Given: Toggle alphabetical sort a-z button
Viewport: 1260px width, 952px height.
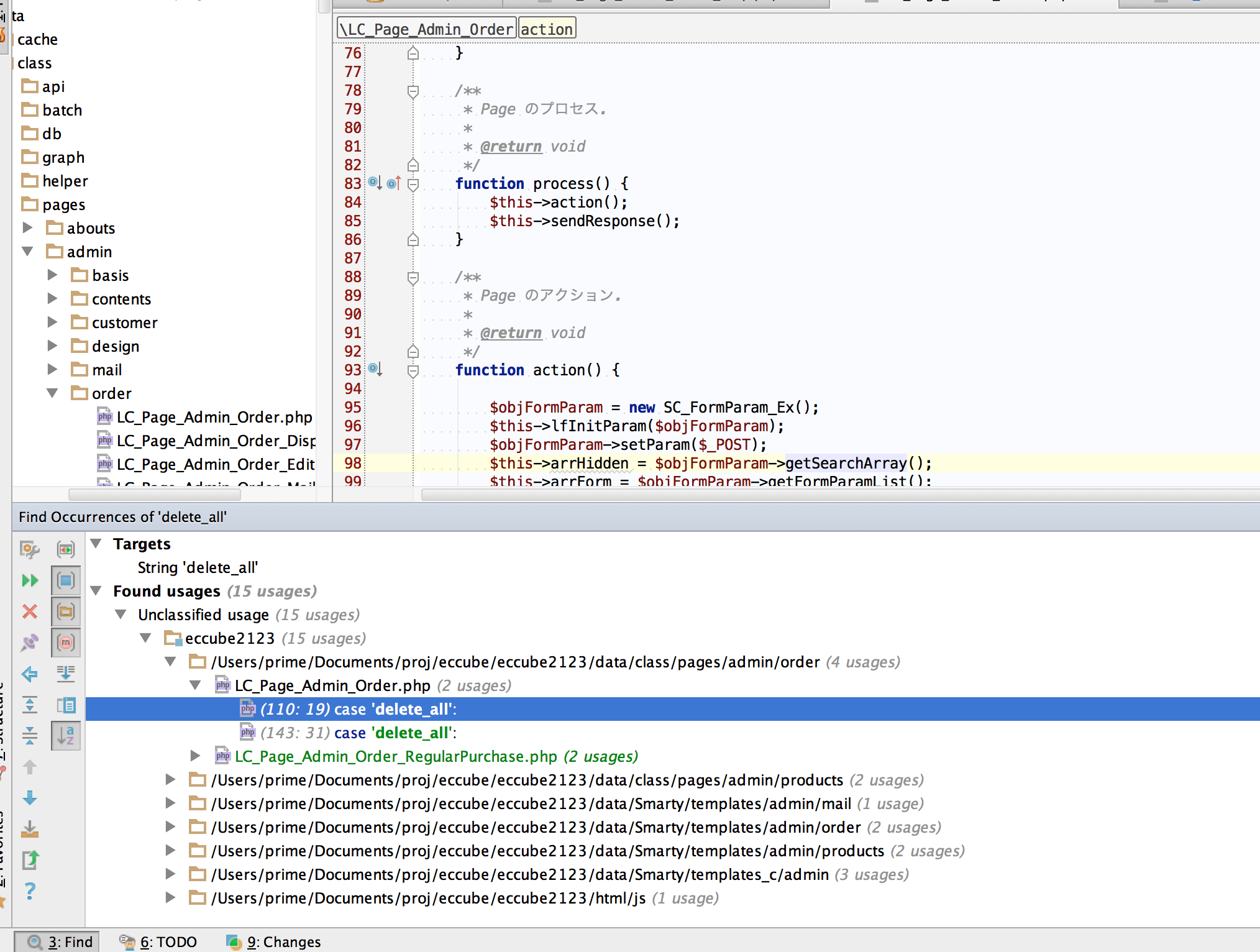Looking at the screenshot, I should (66, 736).
